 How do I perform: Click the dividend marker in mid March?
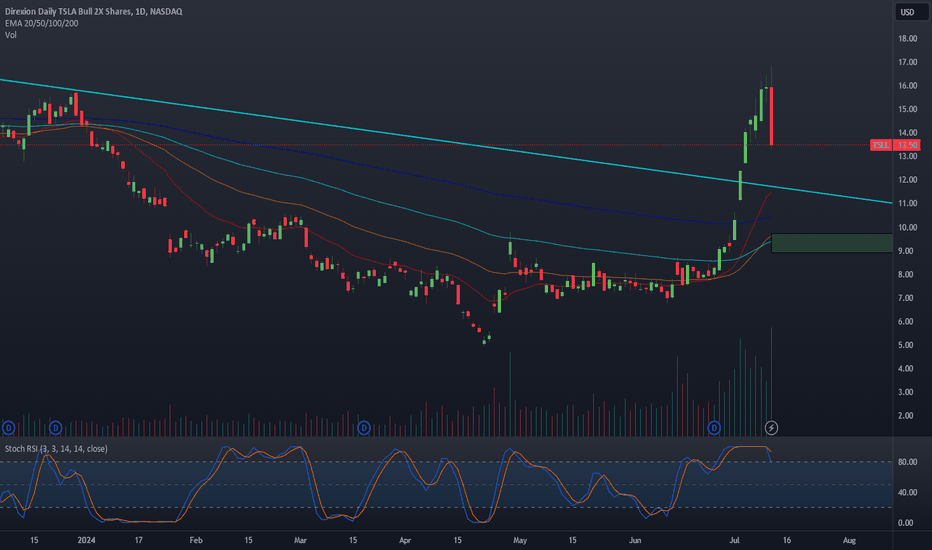click(364, 428)
